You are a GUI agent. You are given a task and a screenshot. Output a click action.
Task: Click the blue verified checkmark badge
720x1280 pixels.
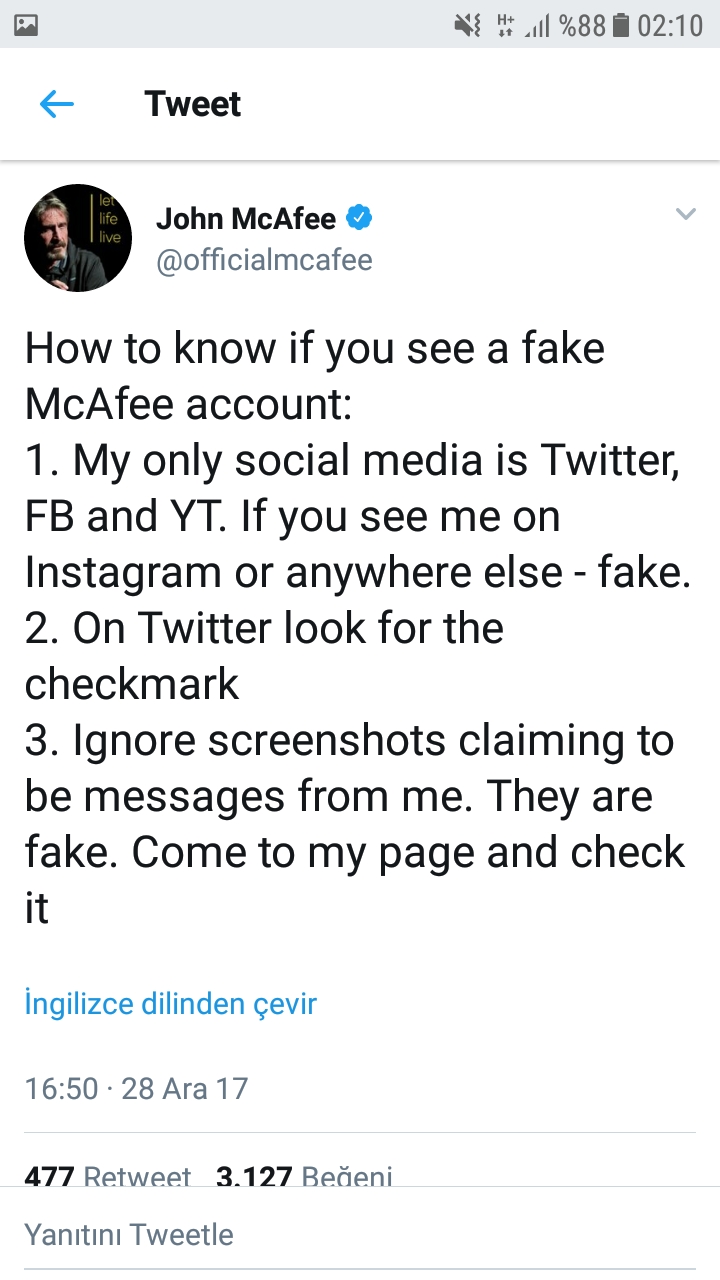point(360,217)
